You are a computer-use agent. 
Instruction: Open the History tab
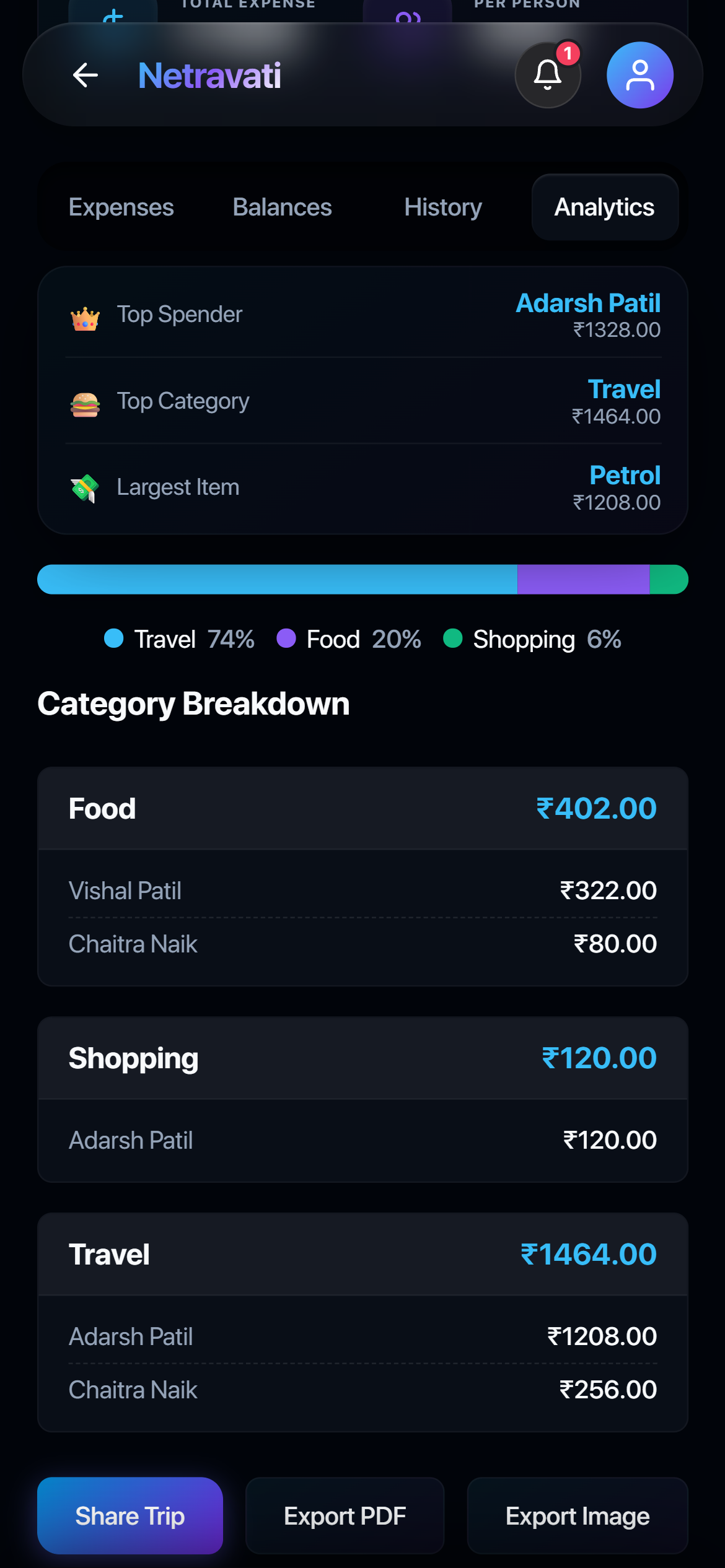pos(443,207)
